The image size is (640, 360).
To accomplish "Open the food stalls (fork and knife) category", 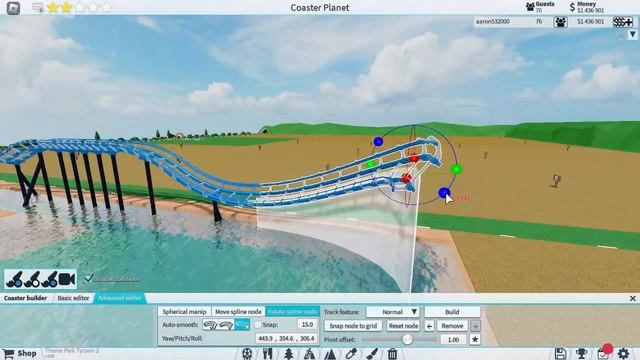I will click(x=268, y=353).
